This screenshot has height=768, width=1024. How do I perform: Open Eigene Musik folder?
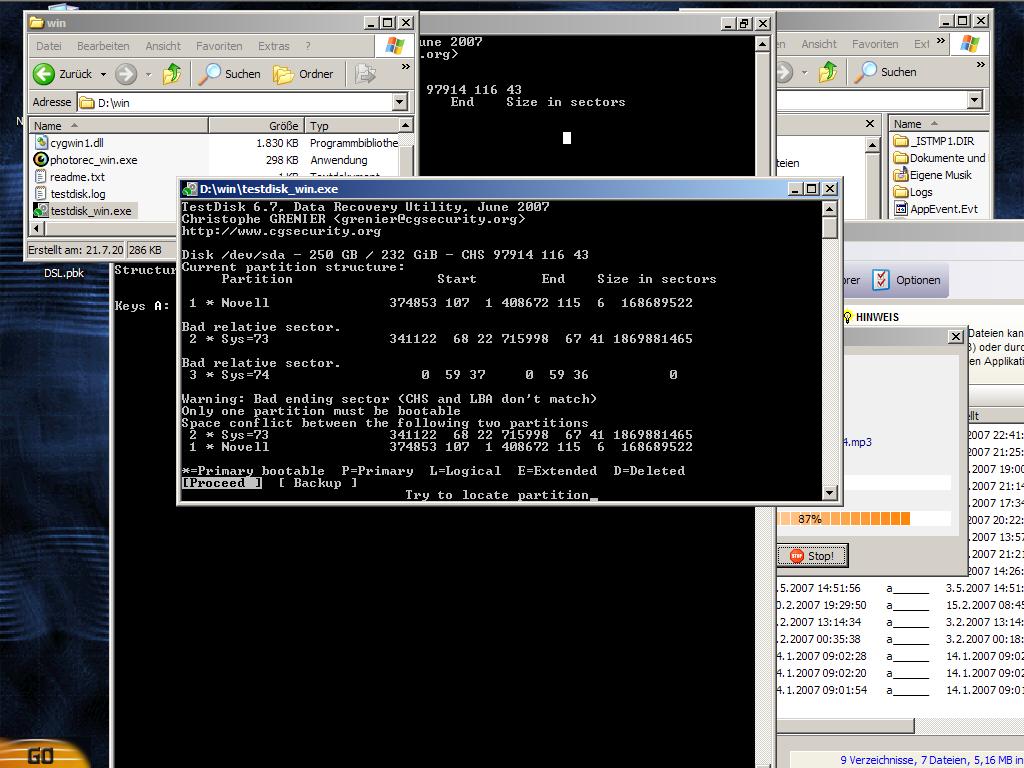pos(933,175)
